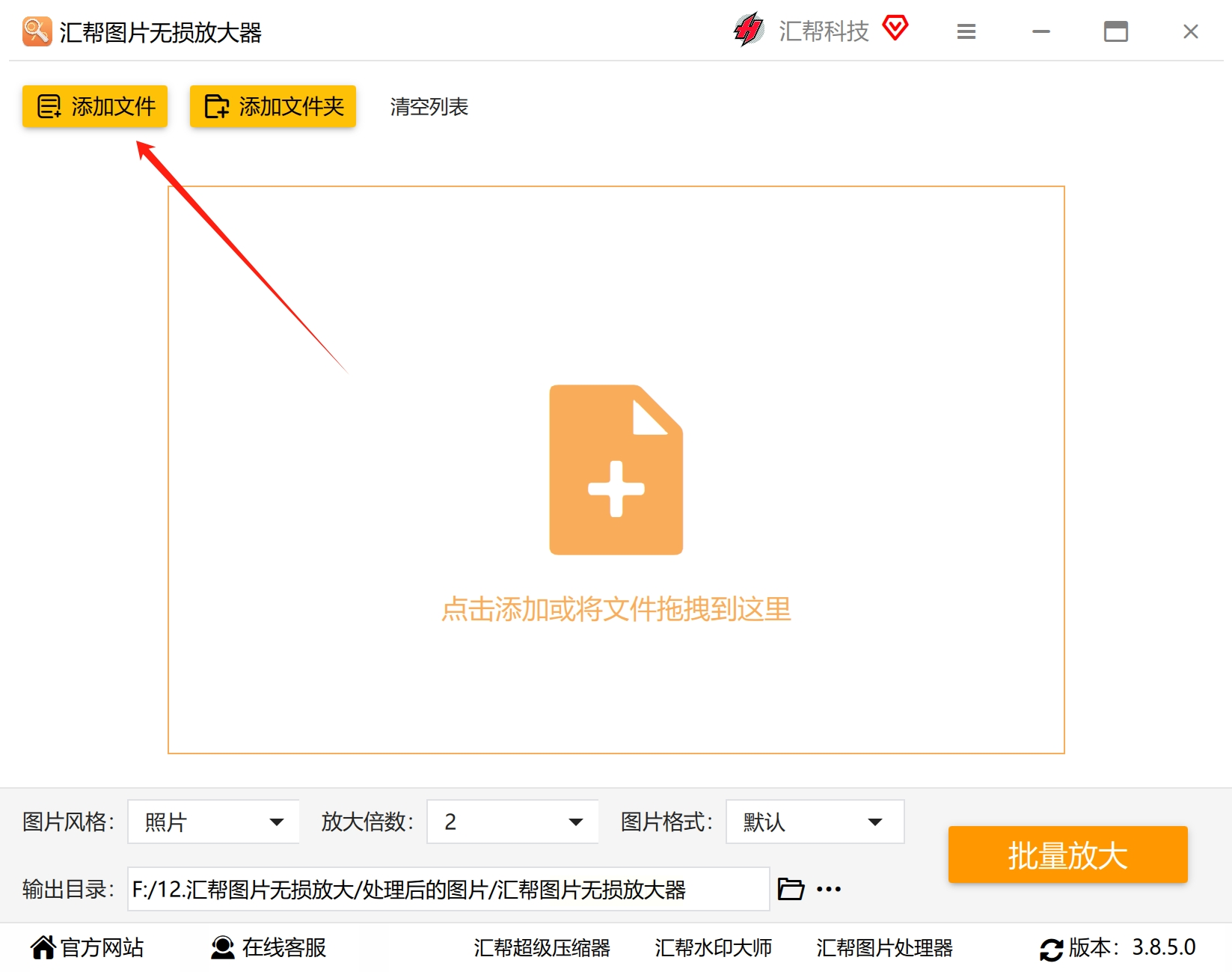Open the hamburger menu icon
Screen dimensions: 1232x972
pos(966,31)
